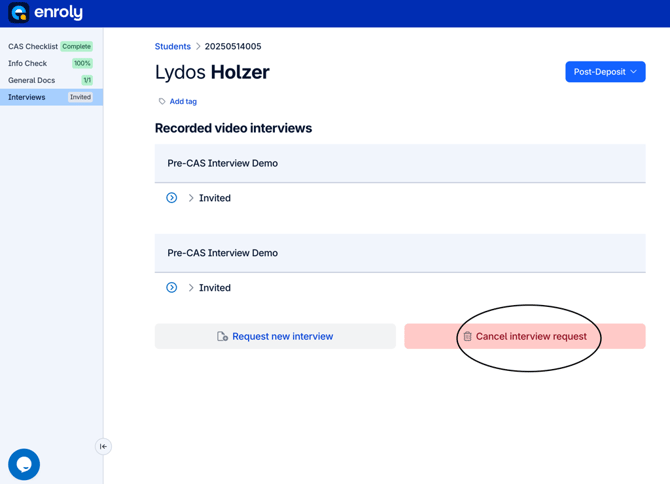
Task: Expand the second Invited status chevron
Action: [191, 287]
